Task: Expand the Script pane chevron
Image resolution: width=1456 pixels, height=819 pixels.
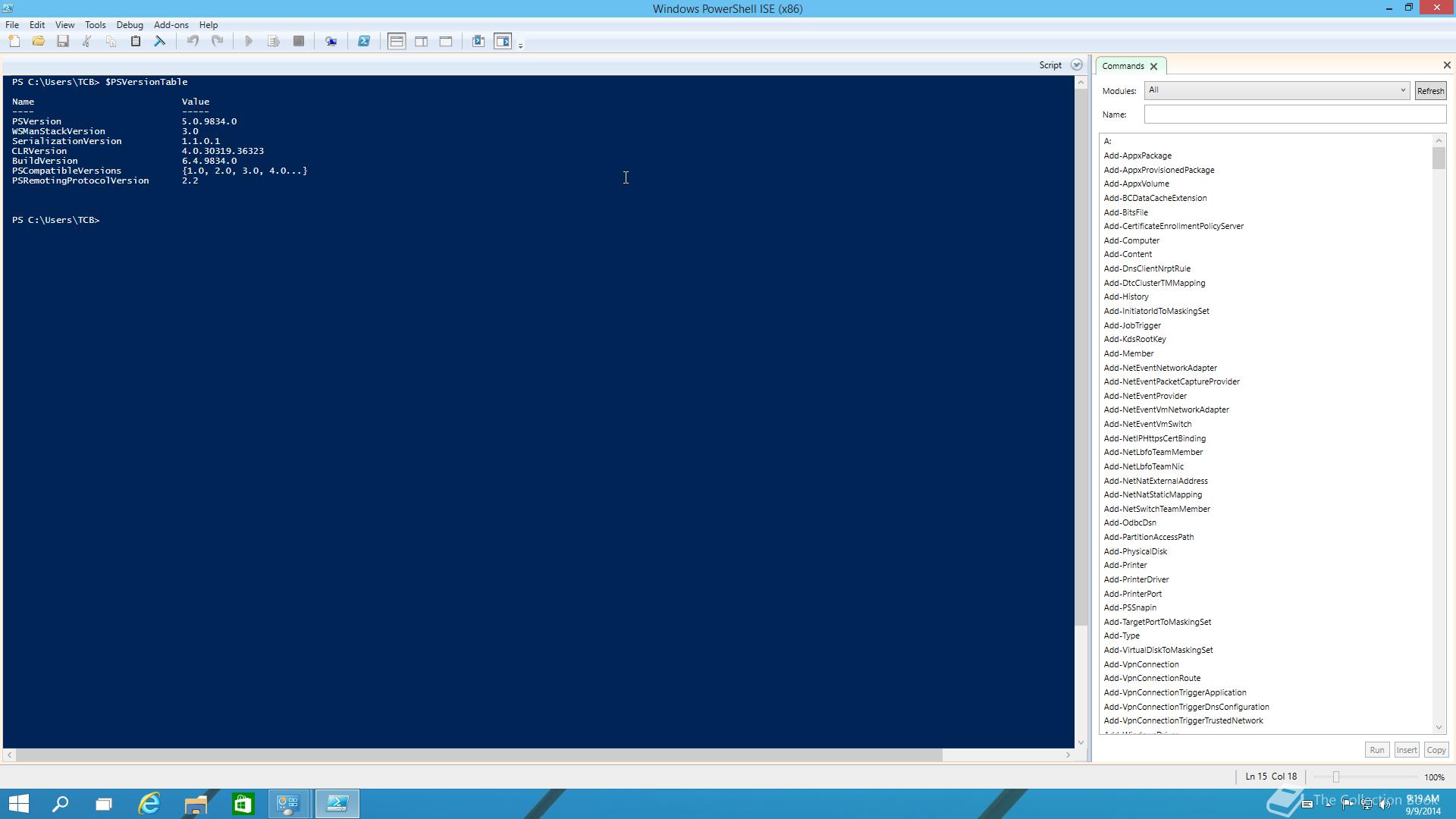Action: tap(1076, 65)
